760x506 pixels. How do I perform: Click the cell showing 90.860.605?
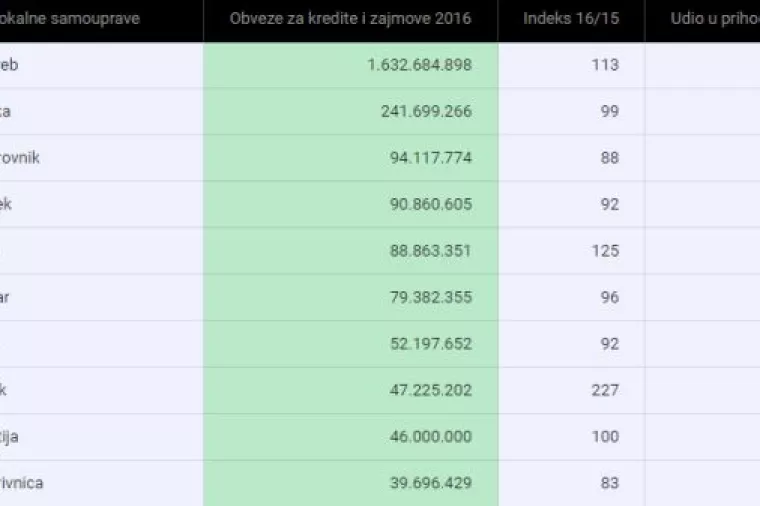point(430,204)
